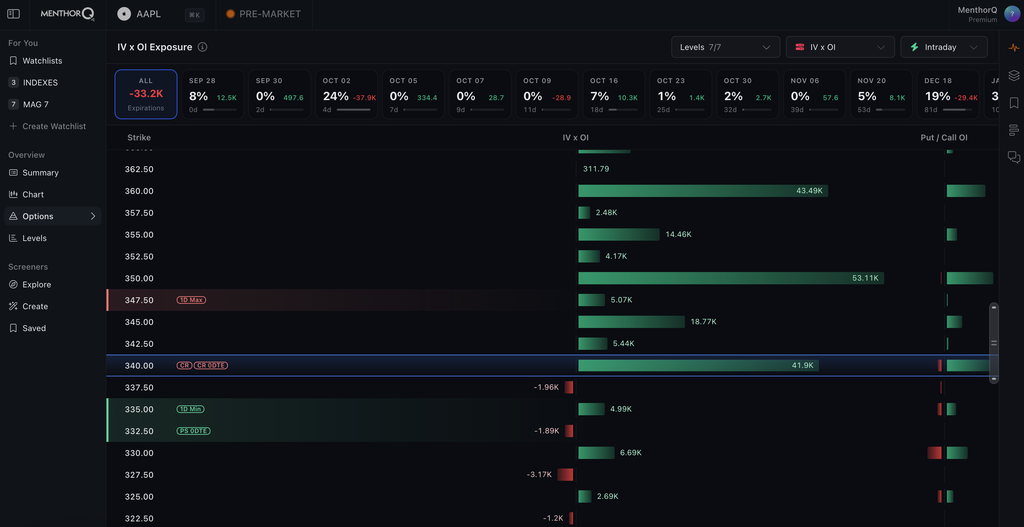1024x527 pixels.
Task: Select the SEP 30 expiration card
Action: tap(280, 94)
